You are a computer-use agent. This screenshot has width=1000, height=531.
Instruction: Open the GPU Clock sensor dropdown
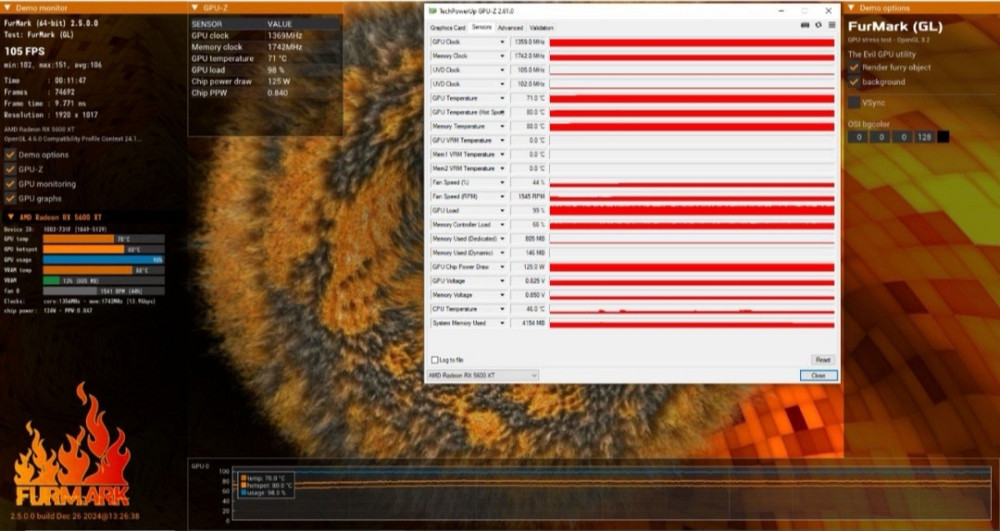[x=502, y=42]
